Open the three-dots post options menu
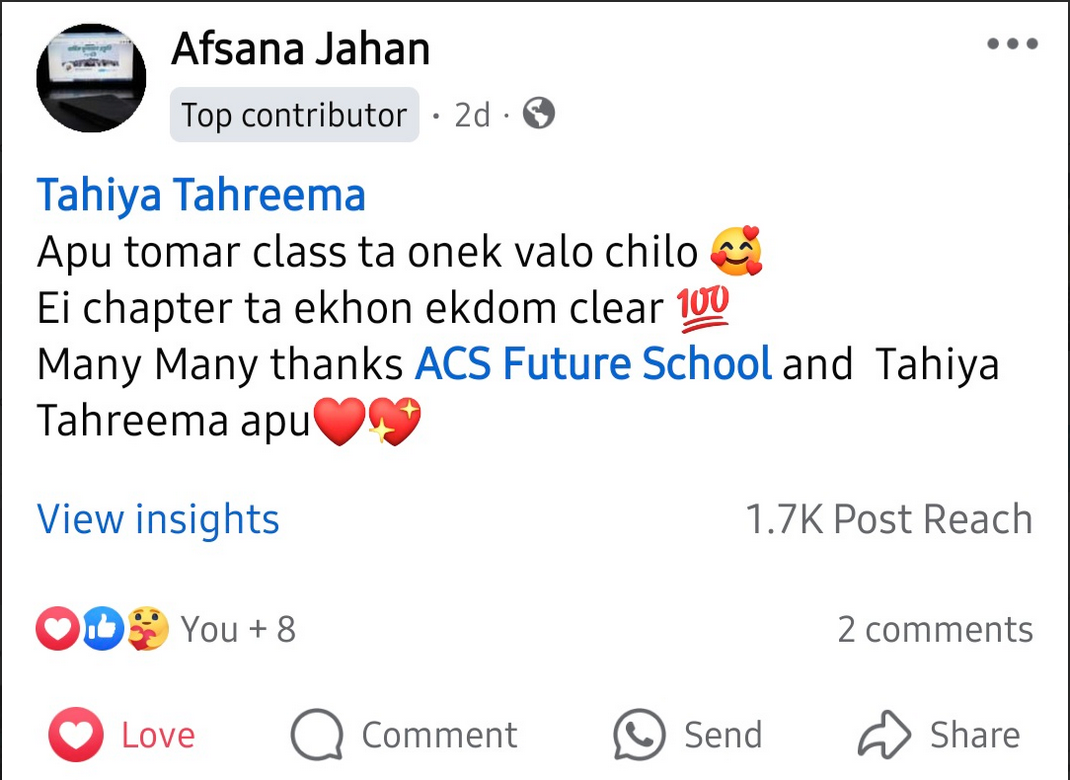Screen dimensions: 1070x780 1011,44
